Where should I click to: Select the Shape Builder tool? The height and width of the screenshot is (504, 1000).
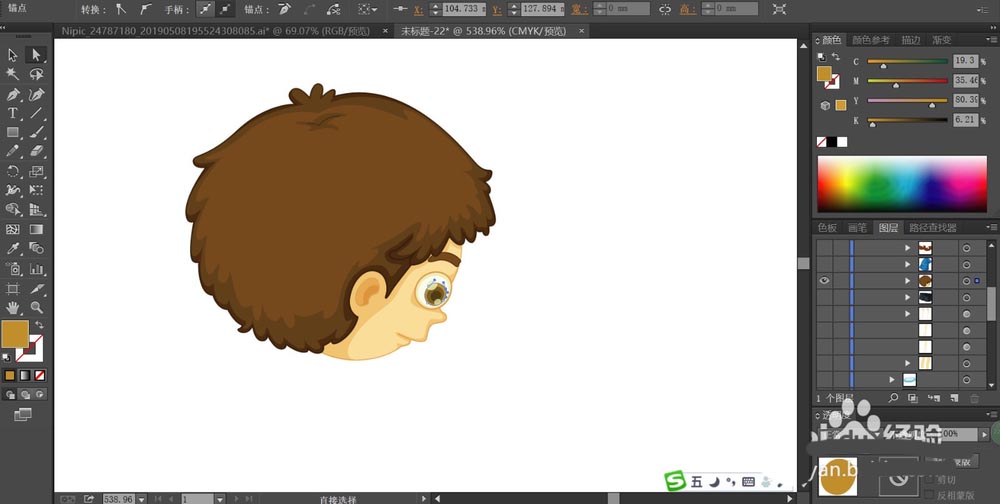[13, 209]
